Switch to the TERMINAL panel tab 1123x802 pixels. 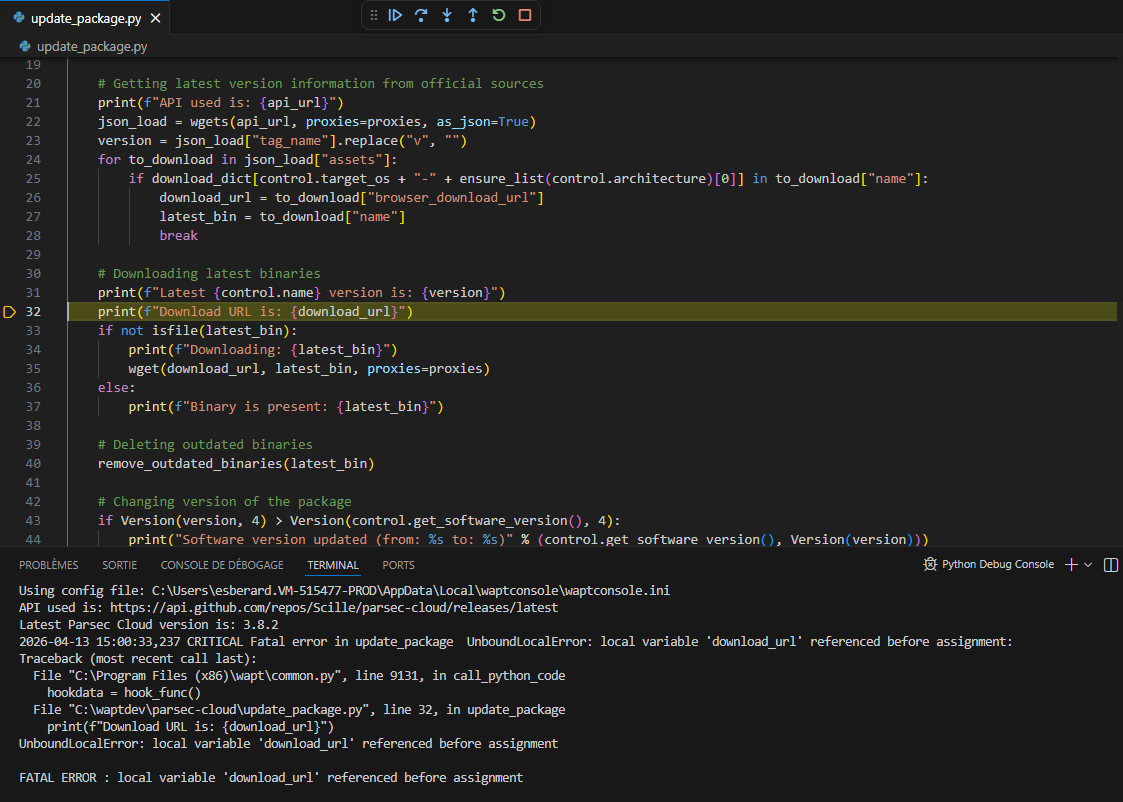(333, 564)
